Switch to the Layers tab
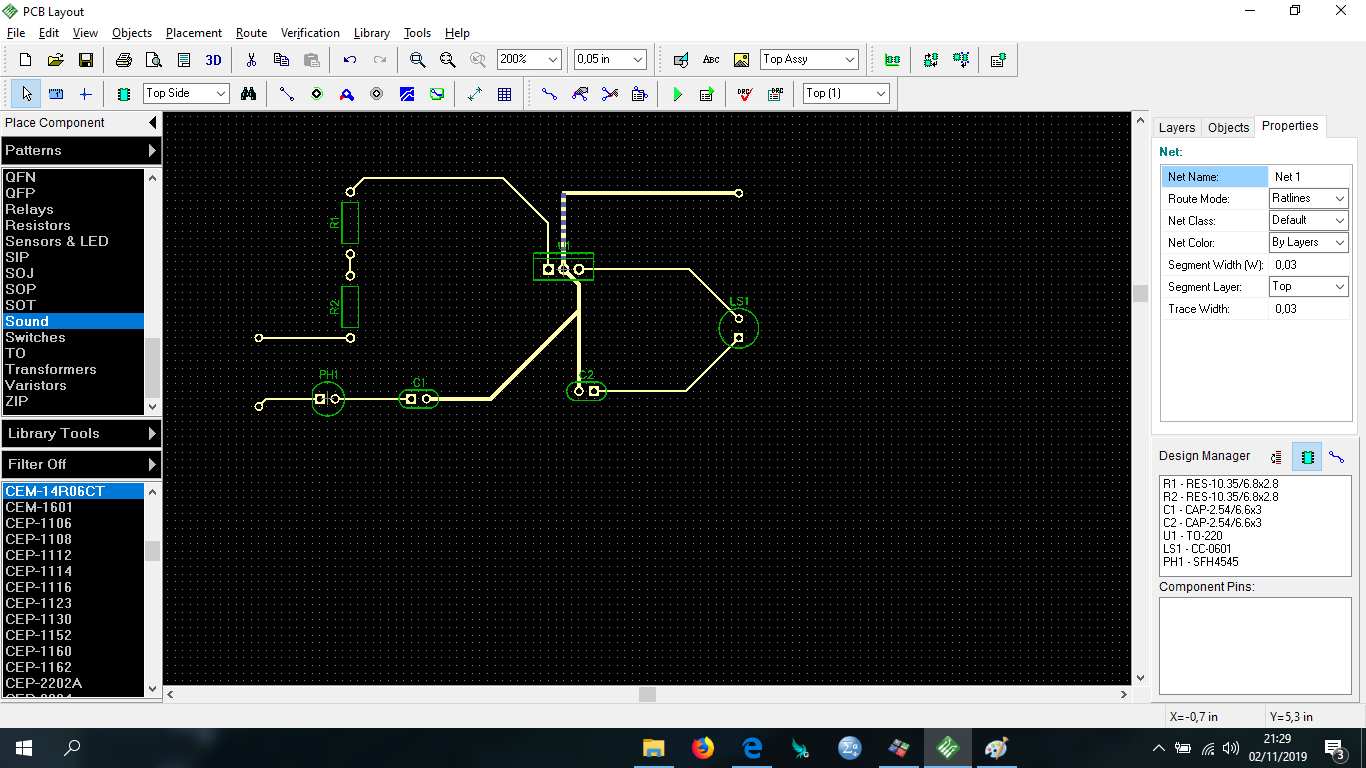Screen dimensions: 1366x768 (x=1176, y=127)
